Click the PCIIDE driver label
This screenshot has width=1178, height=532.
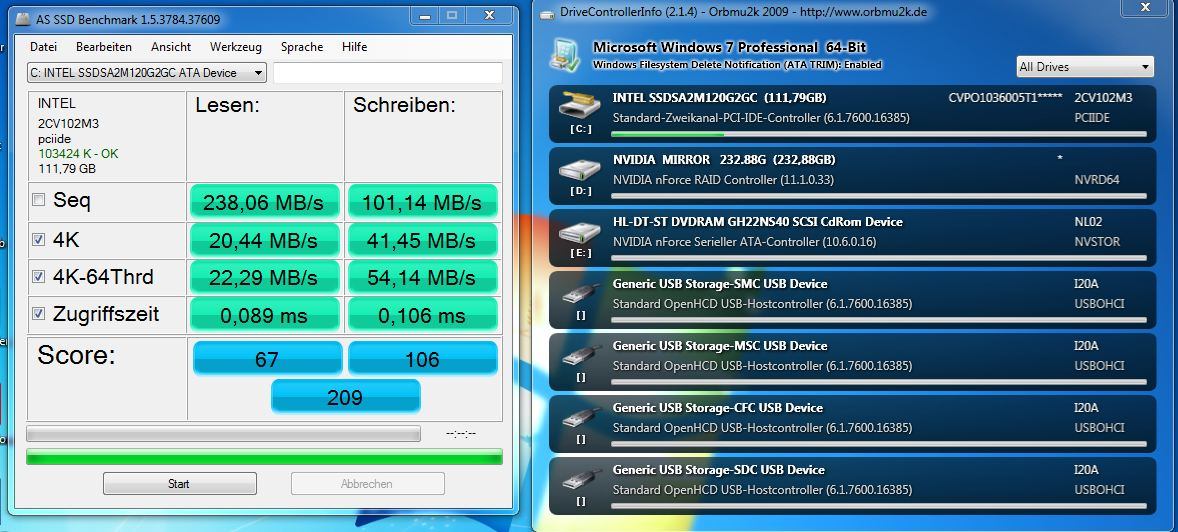(1092, 118)
